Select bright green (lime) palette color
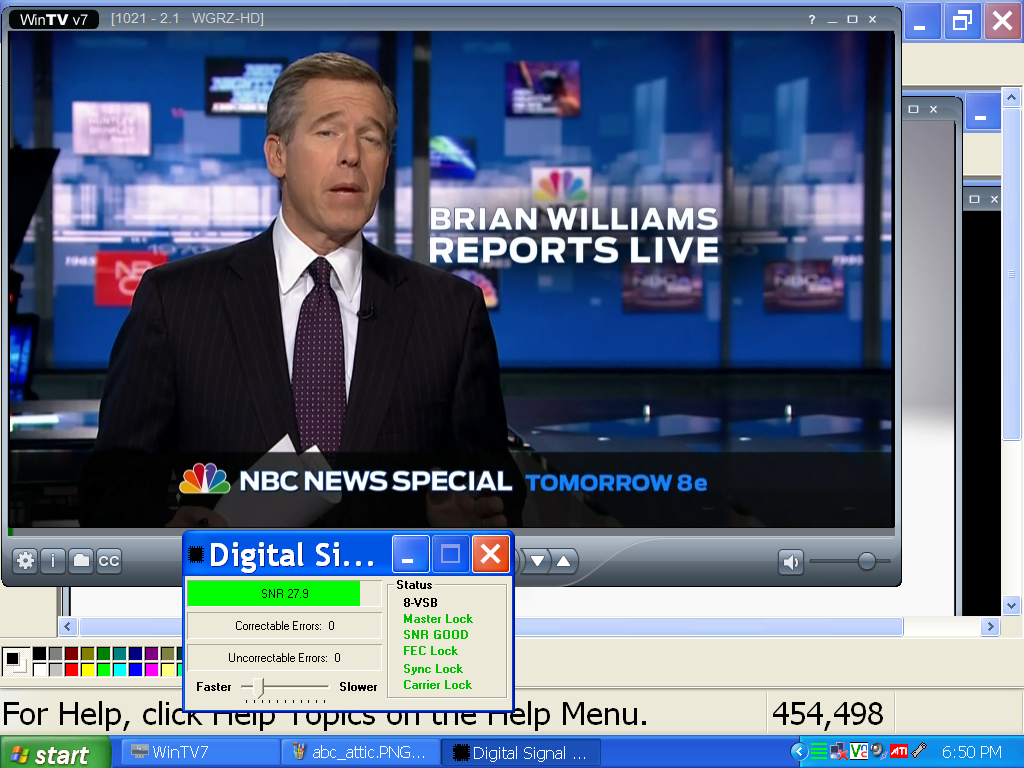Viewport: 1024px width, 768px height. point(103,669)
